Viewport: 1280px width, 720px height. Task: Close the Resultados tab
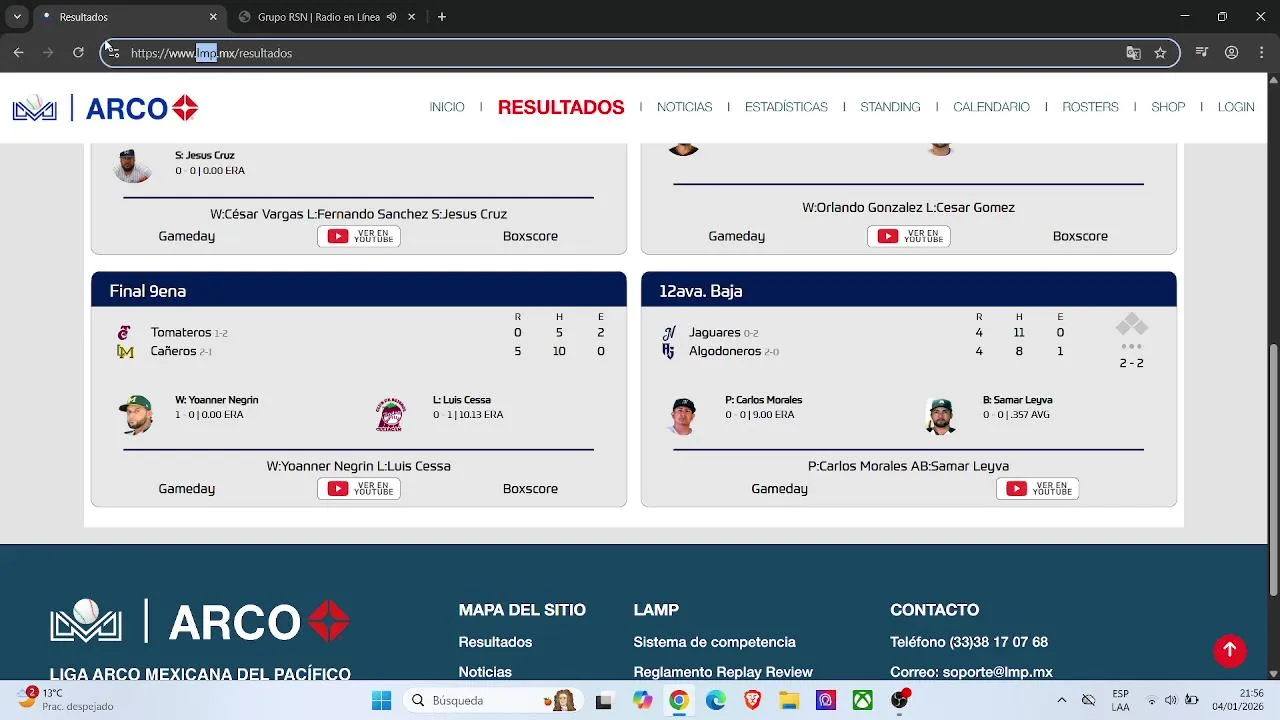(x=213, y=17)
